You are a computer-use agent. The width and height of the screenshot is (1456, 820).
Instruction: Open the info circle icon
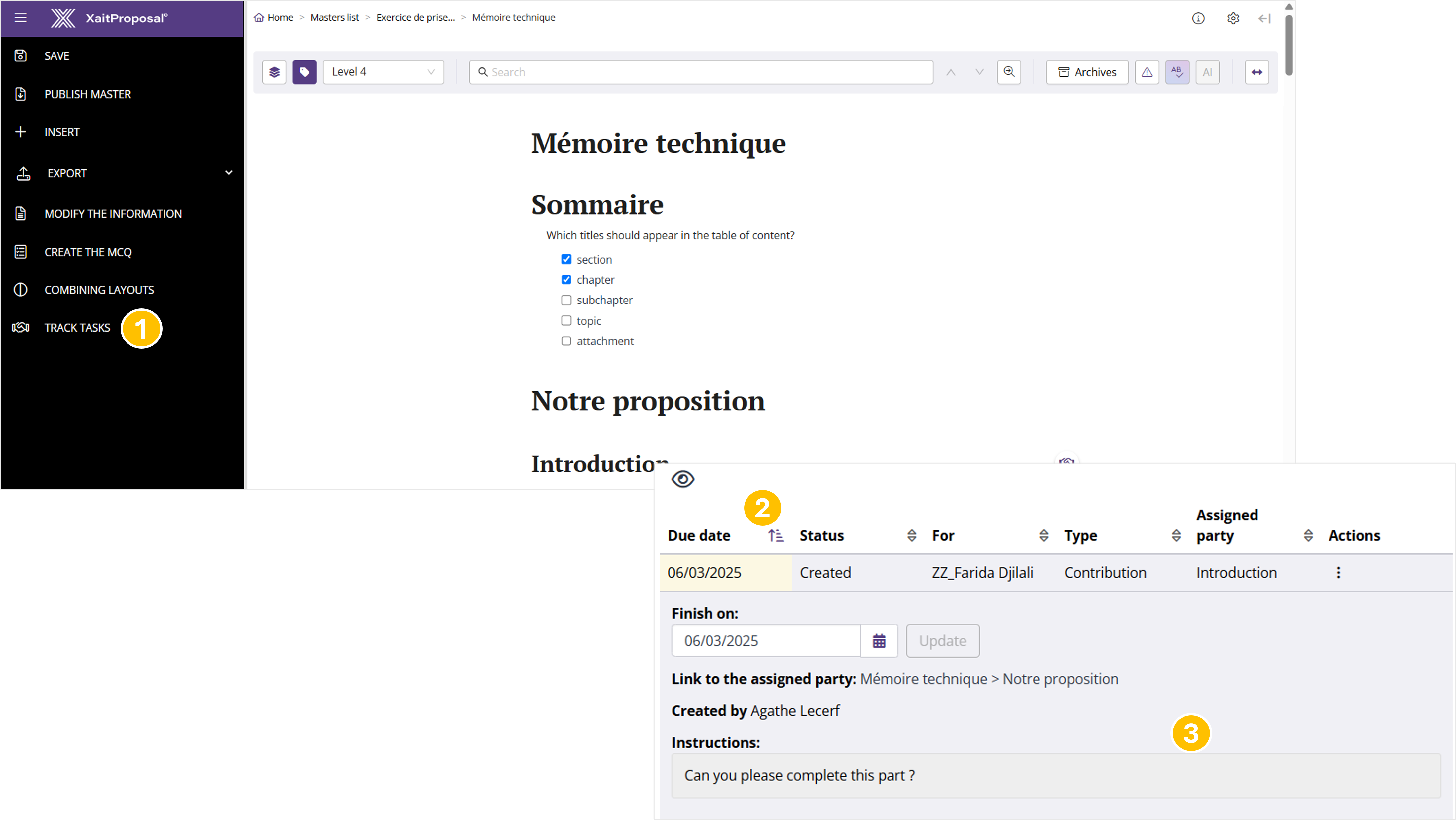(x=1198, y=18)
